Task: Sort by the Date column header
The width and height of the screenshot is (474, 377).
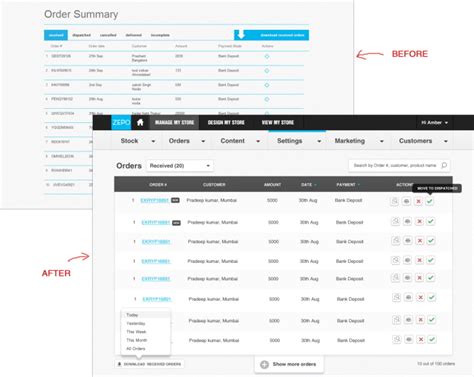Action: tap(308, 184)
